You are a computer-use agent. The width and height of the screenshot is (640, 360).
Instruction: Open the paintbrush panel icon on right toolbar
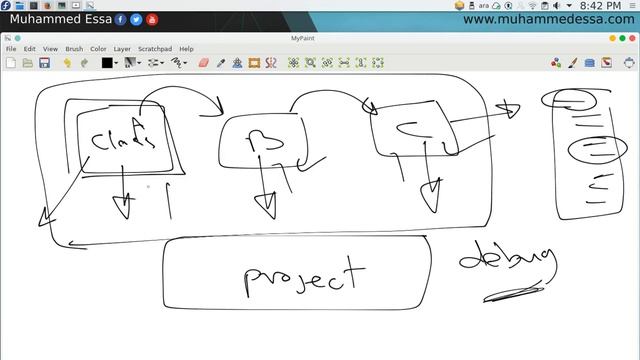[x=573, y=63]
